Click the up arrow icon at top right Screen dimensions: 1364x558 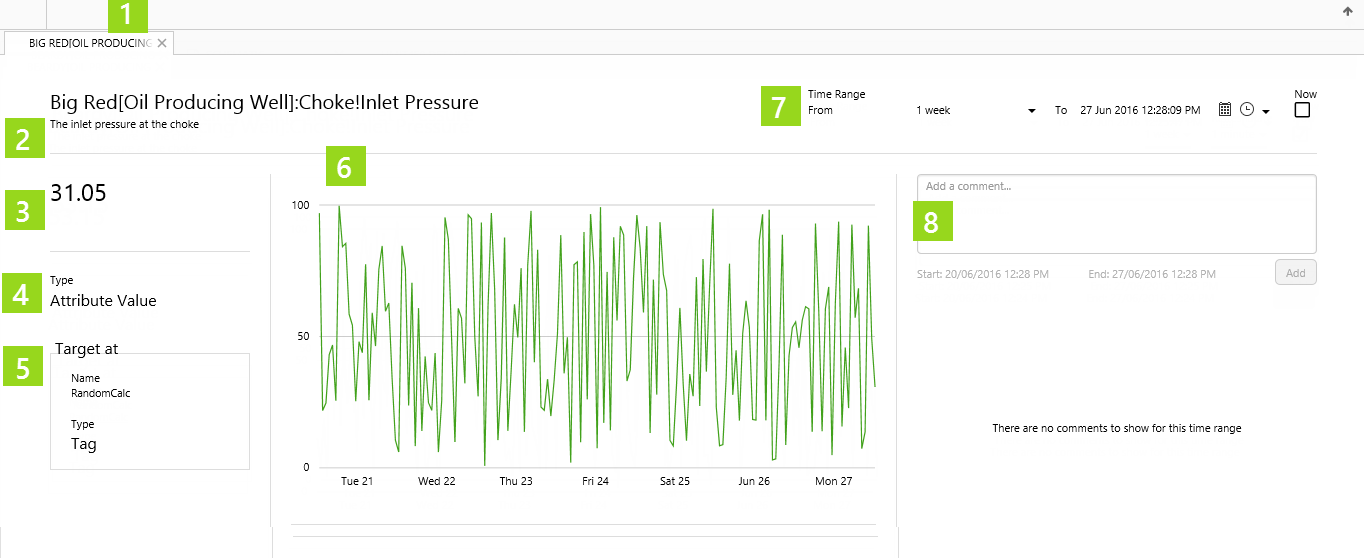(1347, 12)
